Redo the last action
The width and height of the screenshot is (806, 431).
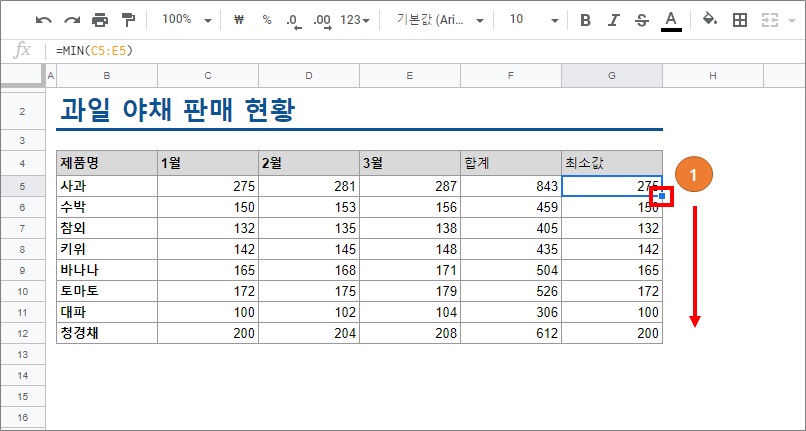tap(72, 20)
